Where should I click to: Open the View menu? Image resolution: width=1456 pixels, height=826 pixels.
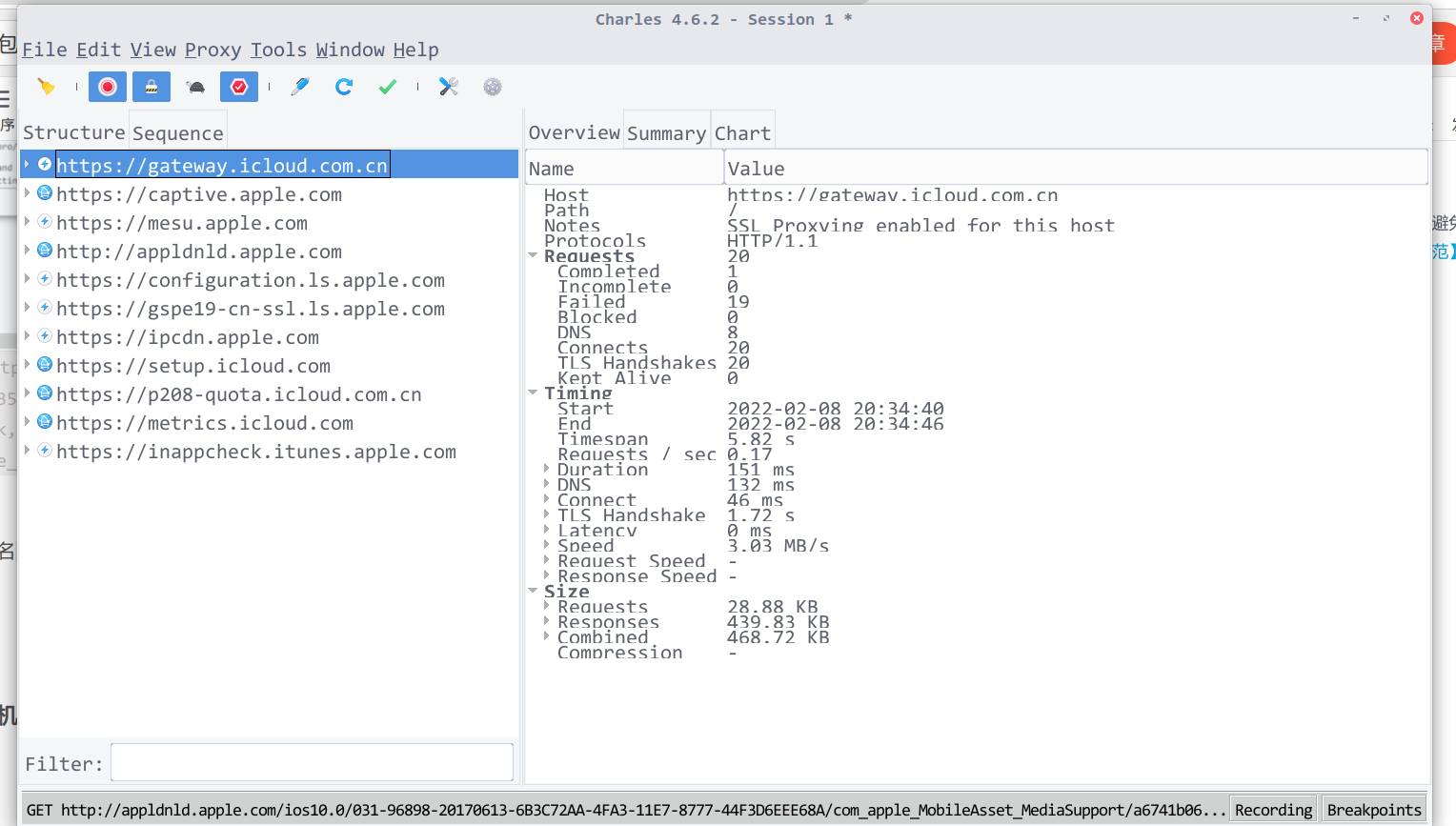pyautogui.click(x=153, y=50)
